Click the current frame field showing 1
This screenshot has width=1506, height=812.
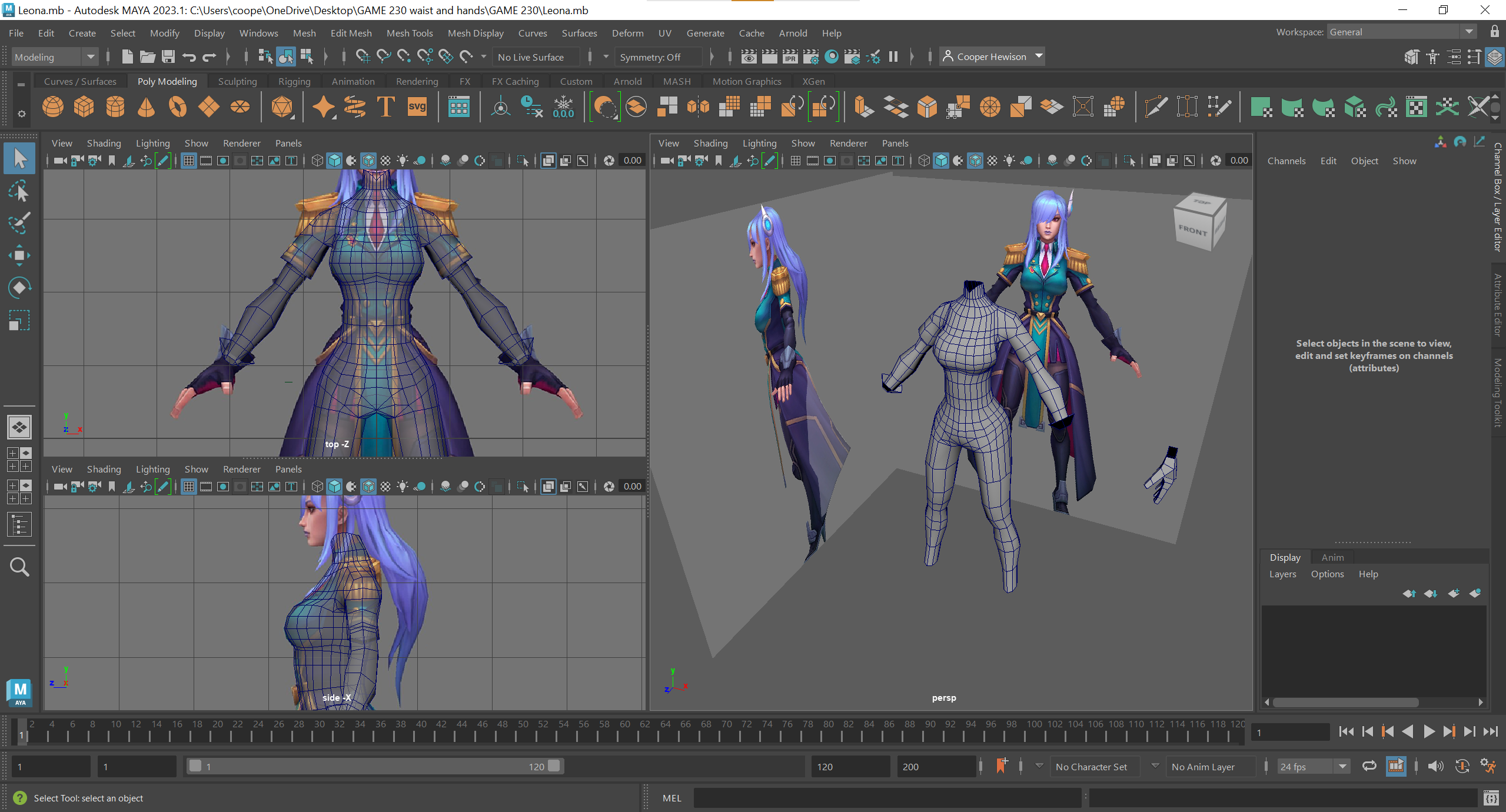(1290, 733)
